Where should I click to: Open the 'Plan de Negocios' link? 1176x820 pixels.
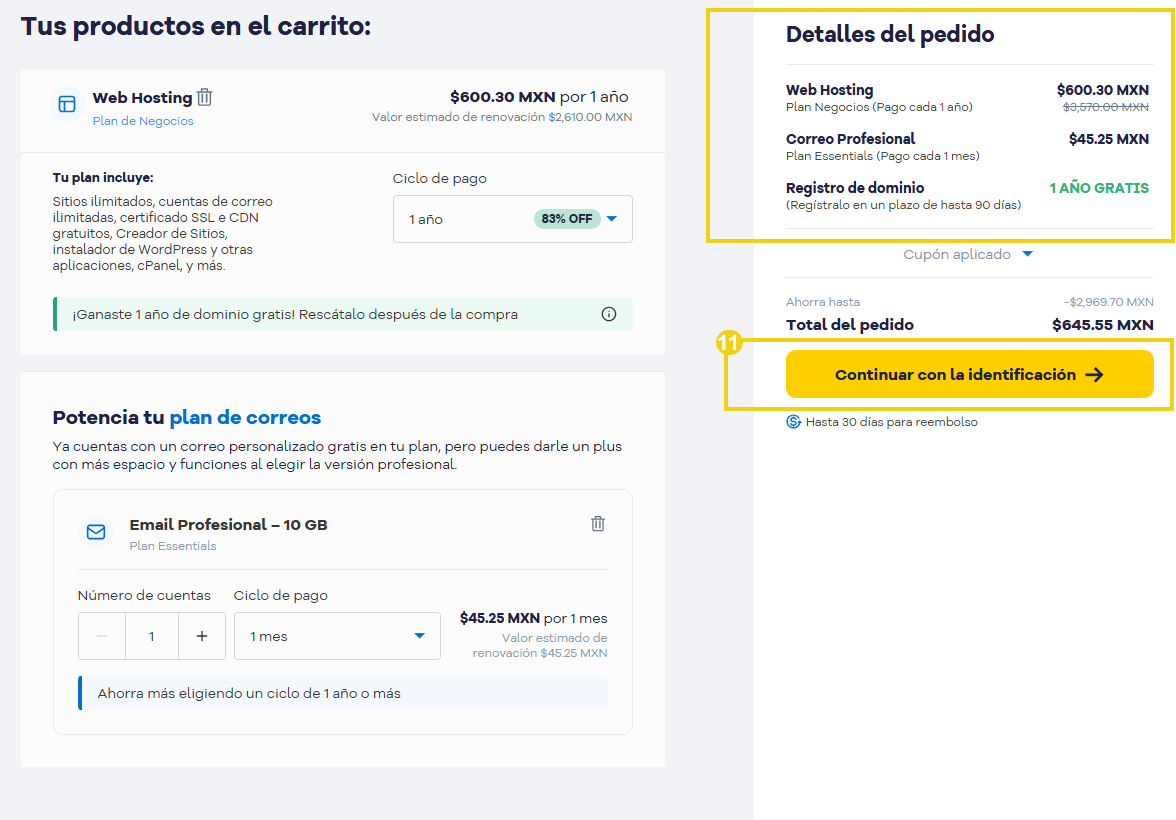point(143,121)
